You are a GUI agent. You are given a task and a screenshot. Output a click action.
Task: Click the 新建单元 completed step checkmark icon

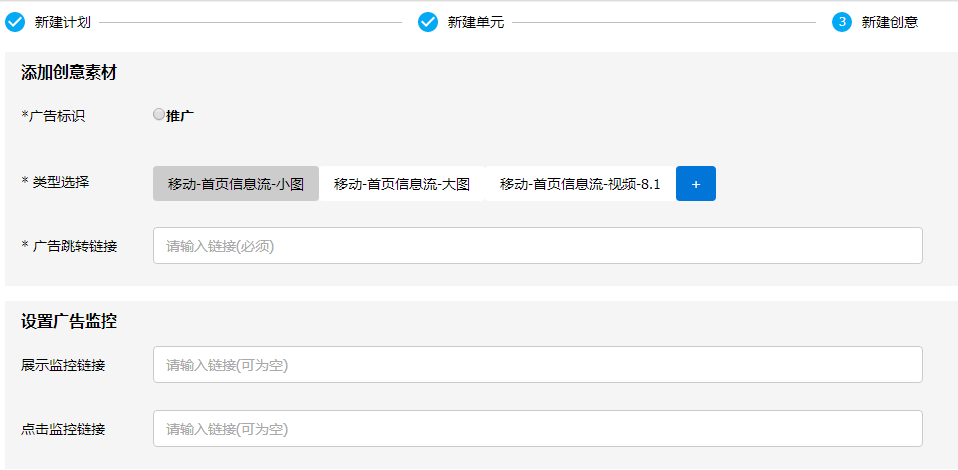(428, 23)
